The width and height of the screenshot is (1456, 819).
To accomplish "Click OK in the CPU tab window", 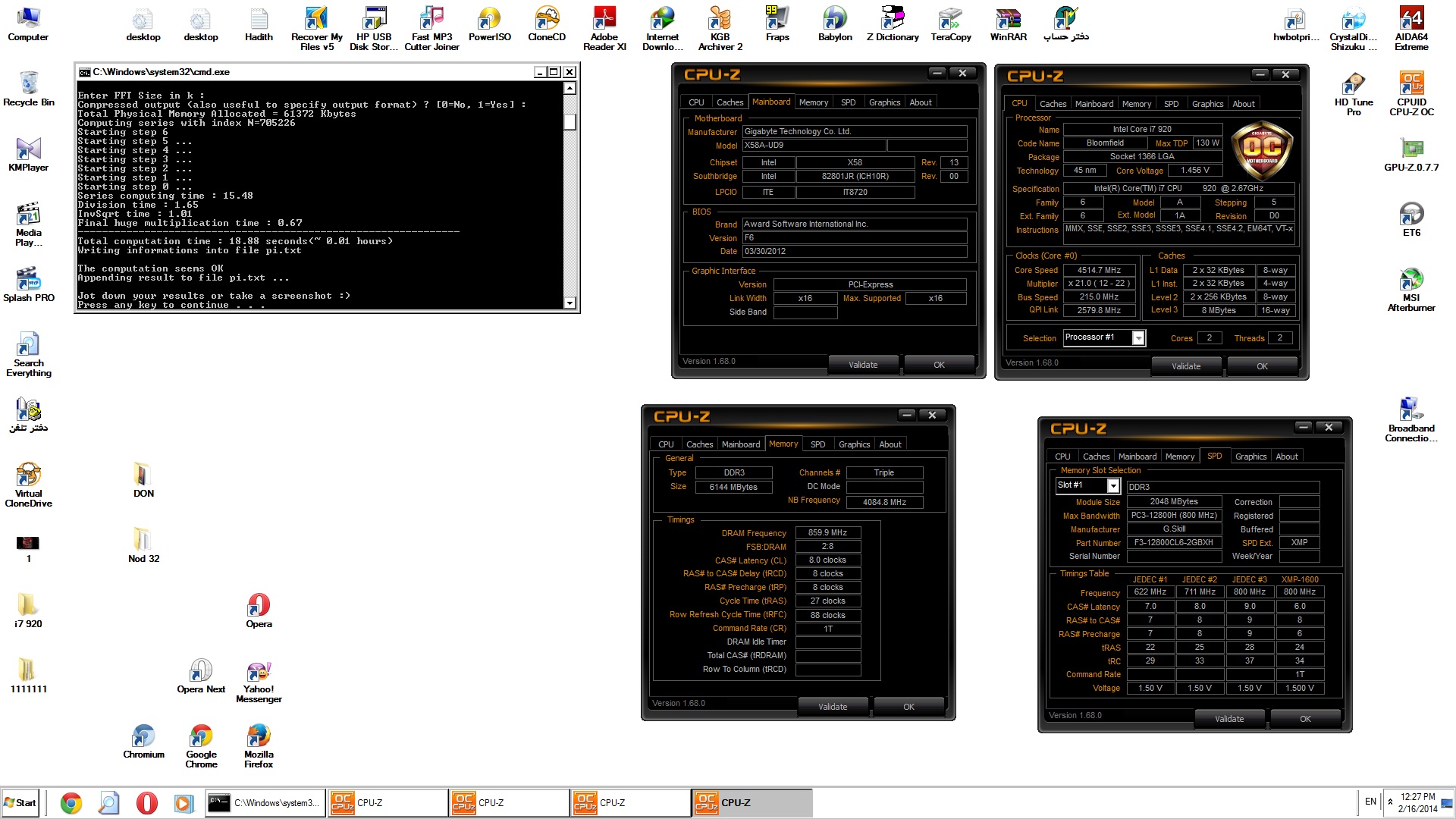I will 1262,366.
